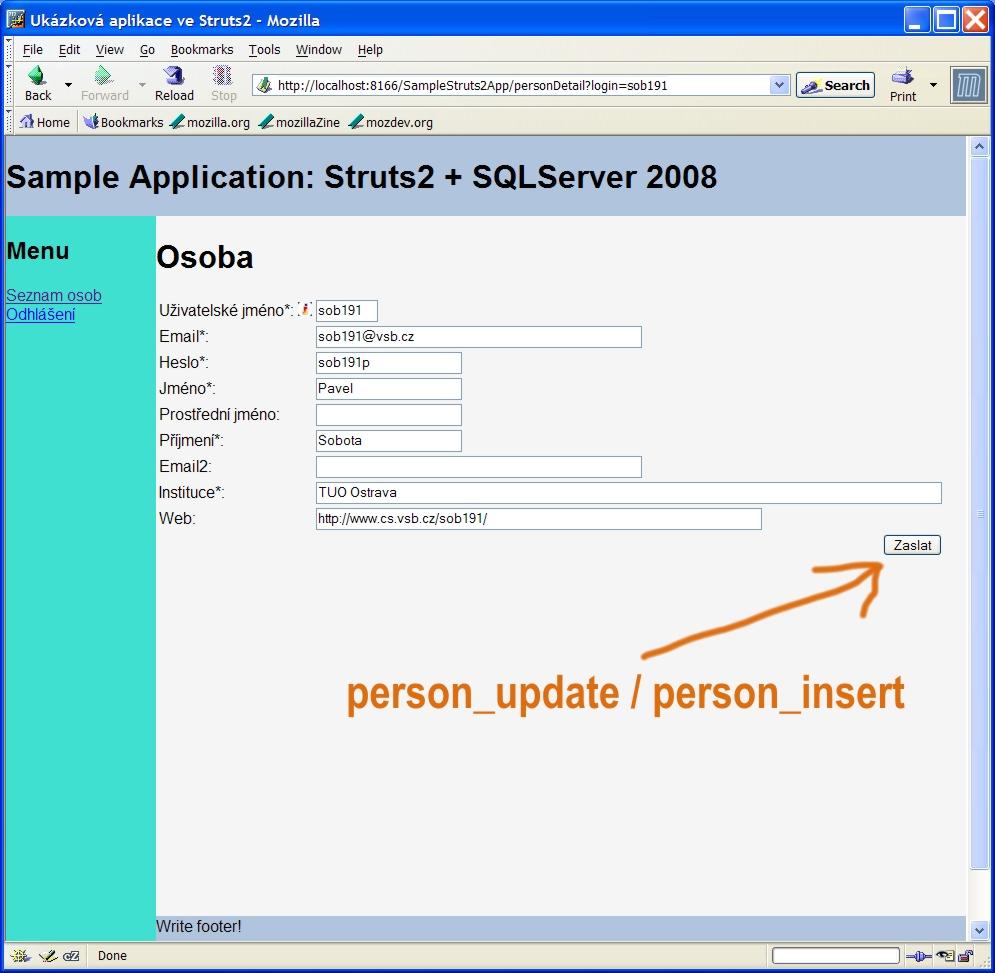Click the Mozilla throbber logo icon
This screenshot has width=995, height=973.
click(968, 85)
